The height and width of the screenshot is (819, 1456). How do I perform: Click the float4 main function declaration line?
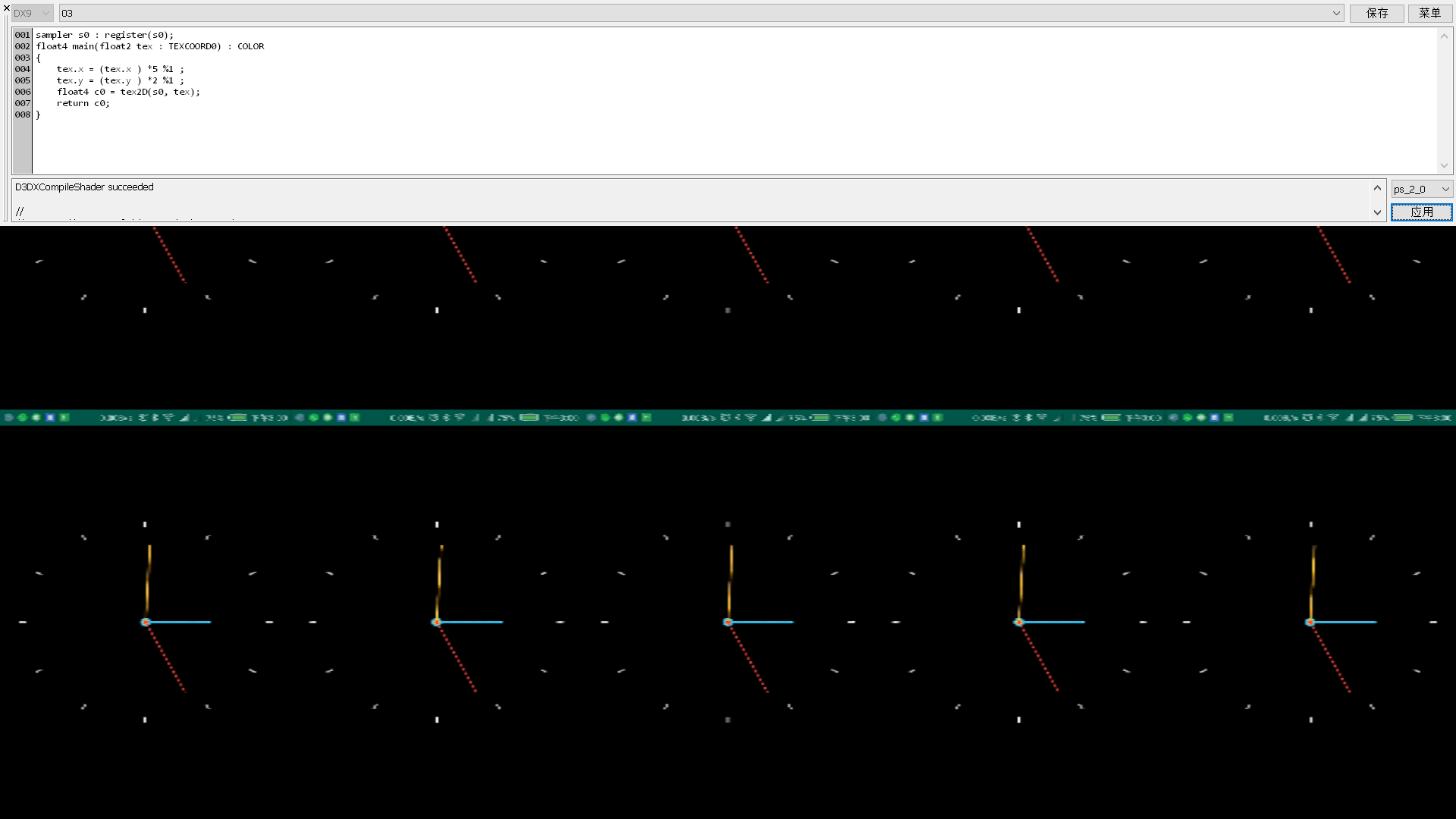(150, 46)
